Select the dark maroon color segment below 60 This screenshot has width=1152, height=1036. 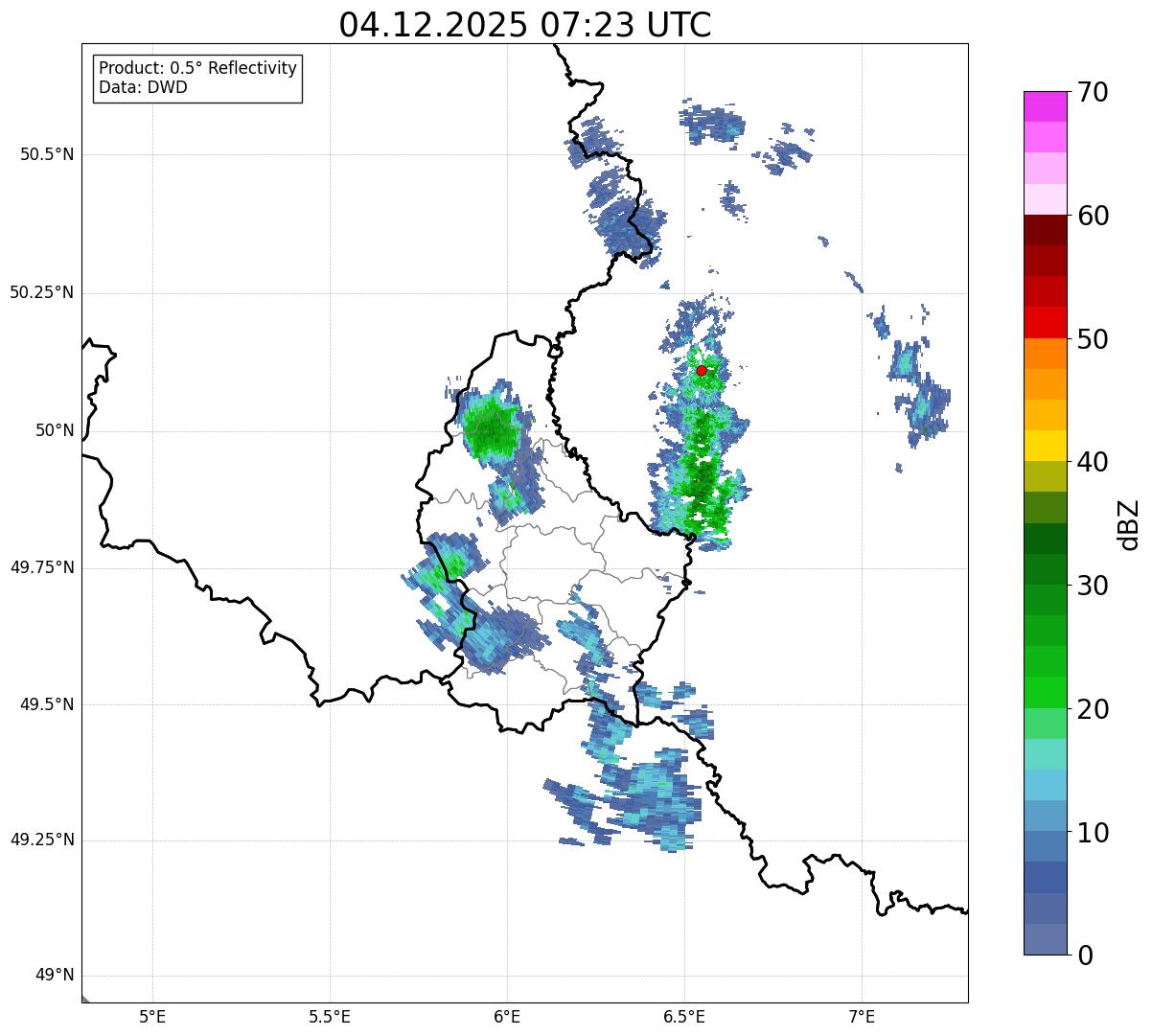1045,230
